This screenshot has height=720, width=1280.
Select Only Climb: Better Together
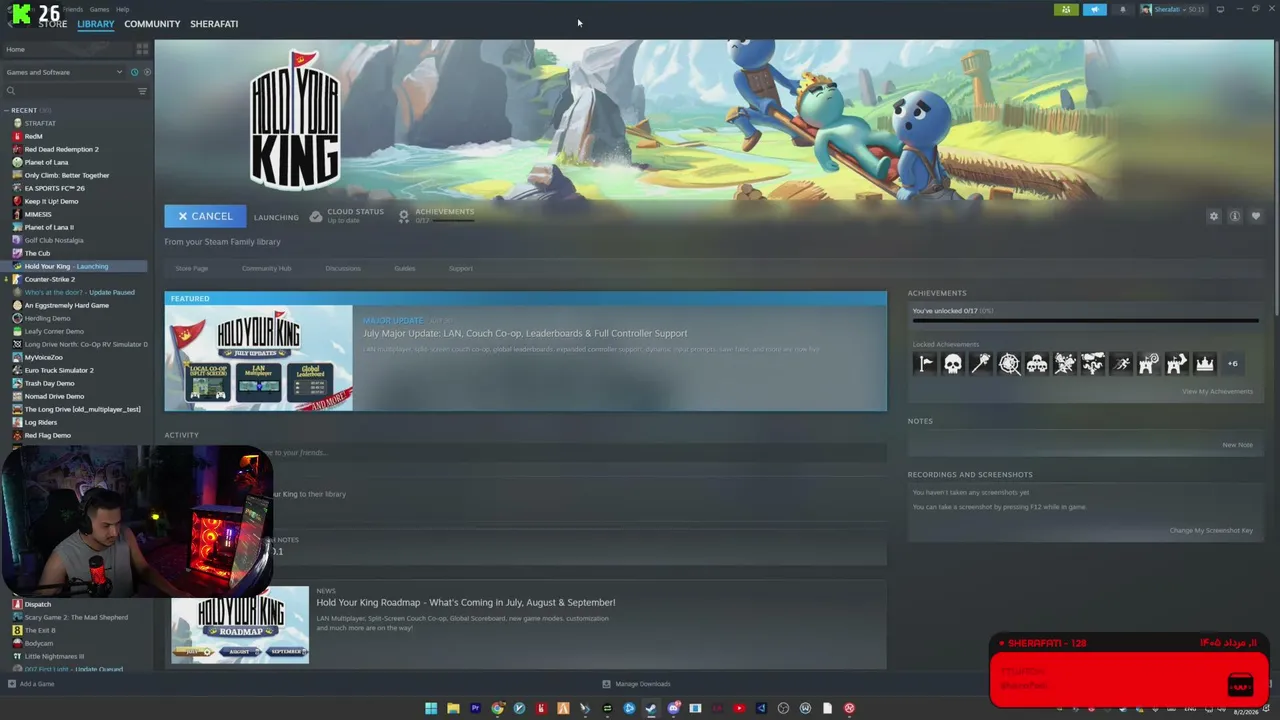click(x=67, y=175)
